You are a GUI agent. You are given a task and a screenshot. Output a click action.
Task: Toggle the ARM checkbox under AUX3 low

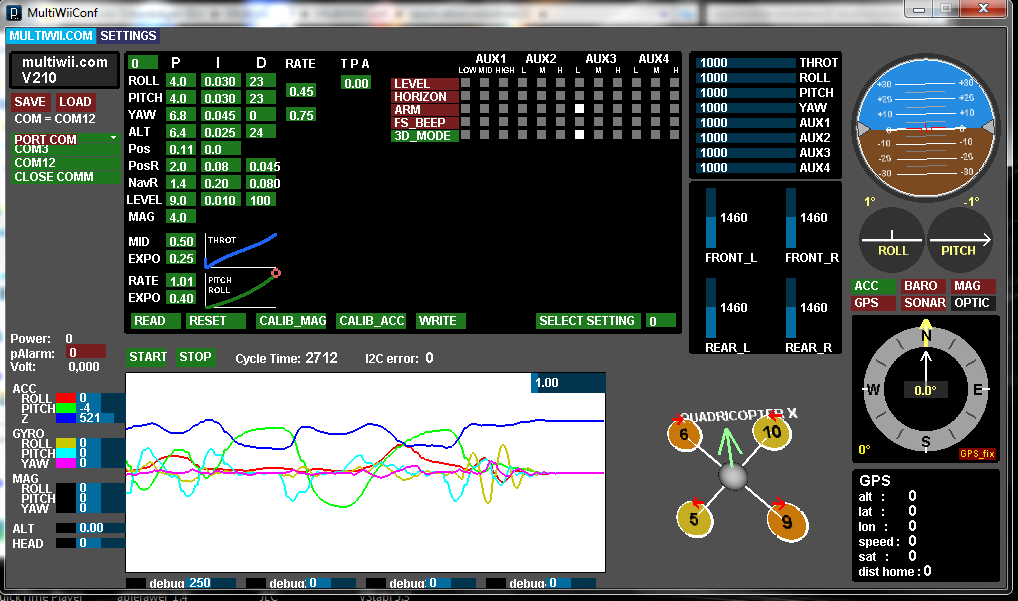click(579, 108)
